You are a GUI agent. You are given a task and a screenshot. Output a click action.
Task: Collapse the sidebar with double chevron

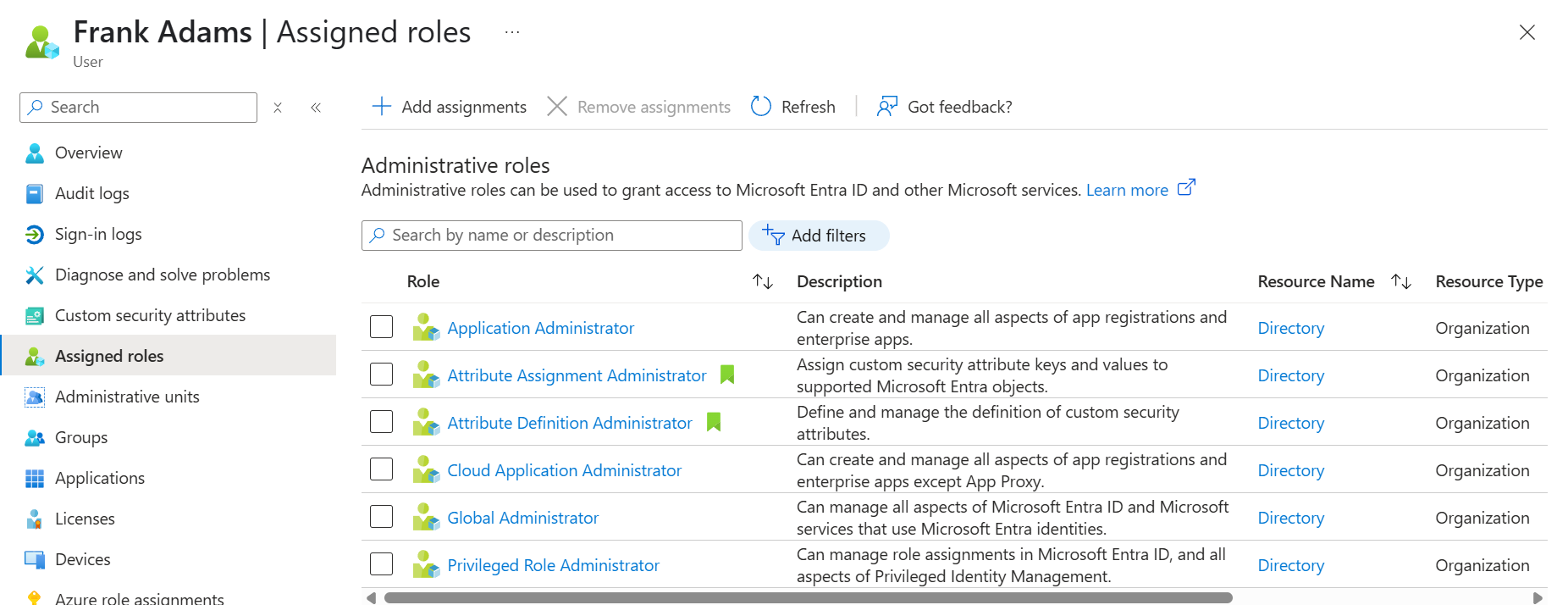(316, 108)
